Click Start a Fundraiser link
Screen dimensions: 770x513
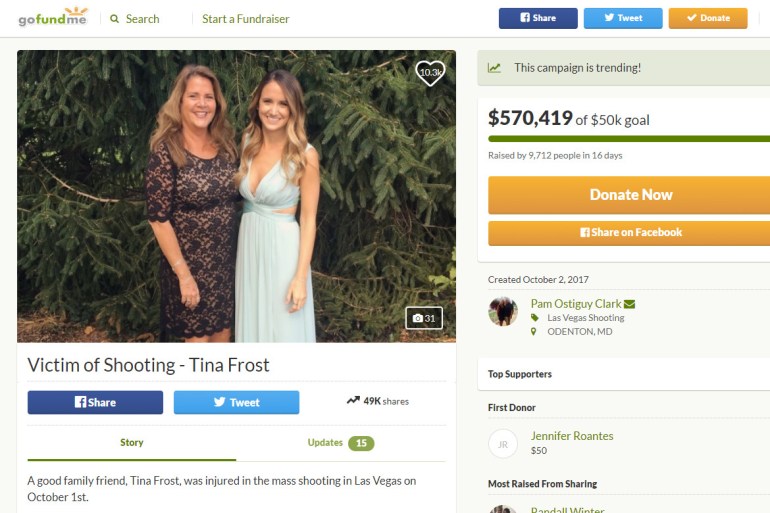point(245,19)
